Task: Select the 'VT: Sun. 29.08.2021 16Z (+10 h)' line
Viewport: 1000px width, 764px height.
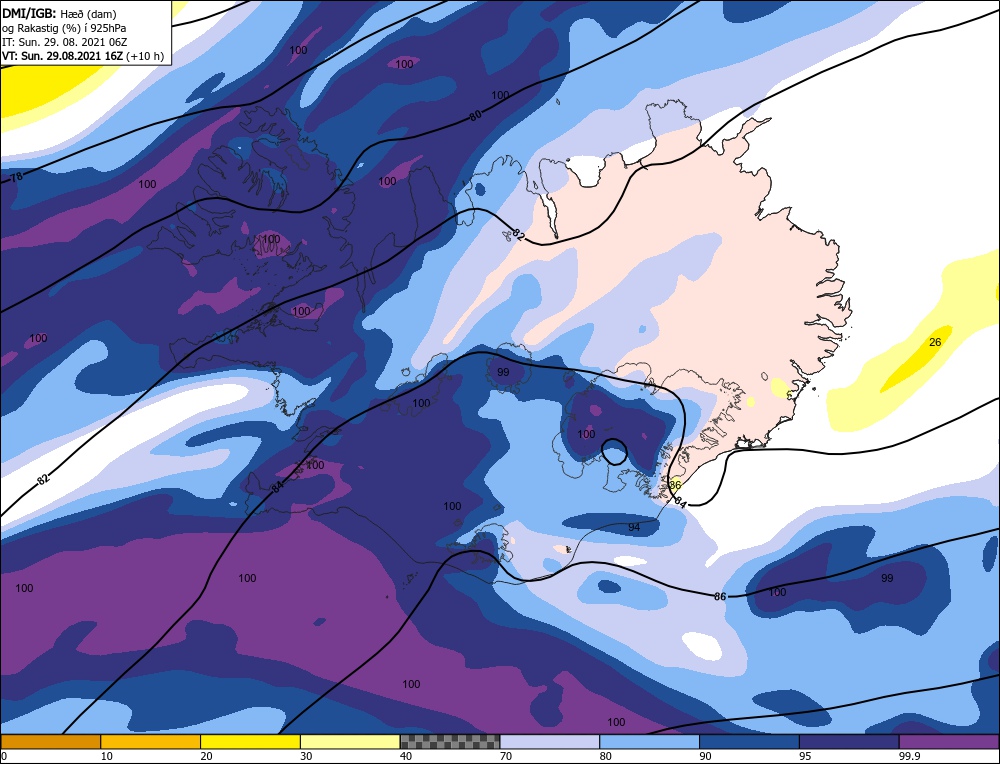Action: (83, 56)
